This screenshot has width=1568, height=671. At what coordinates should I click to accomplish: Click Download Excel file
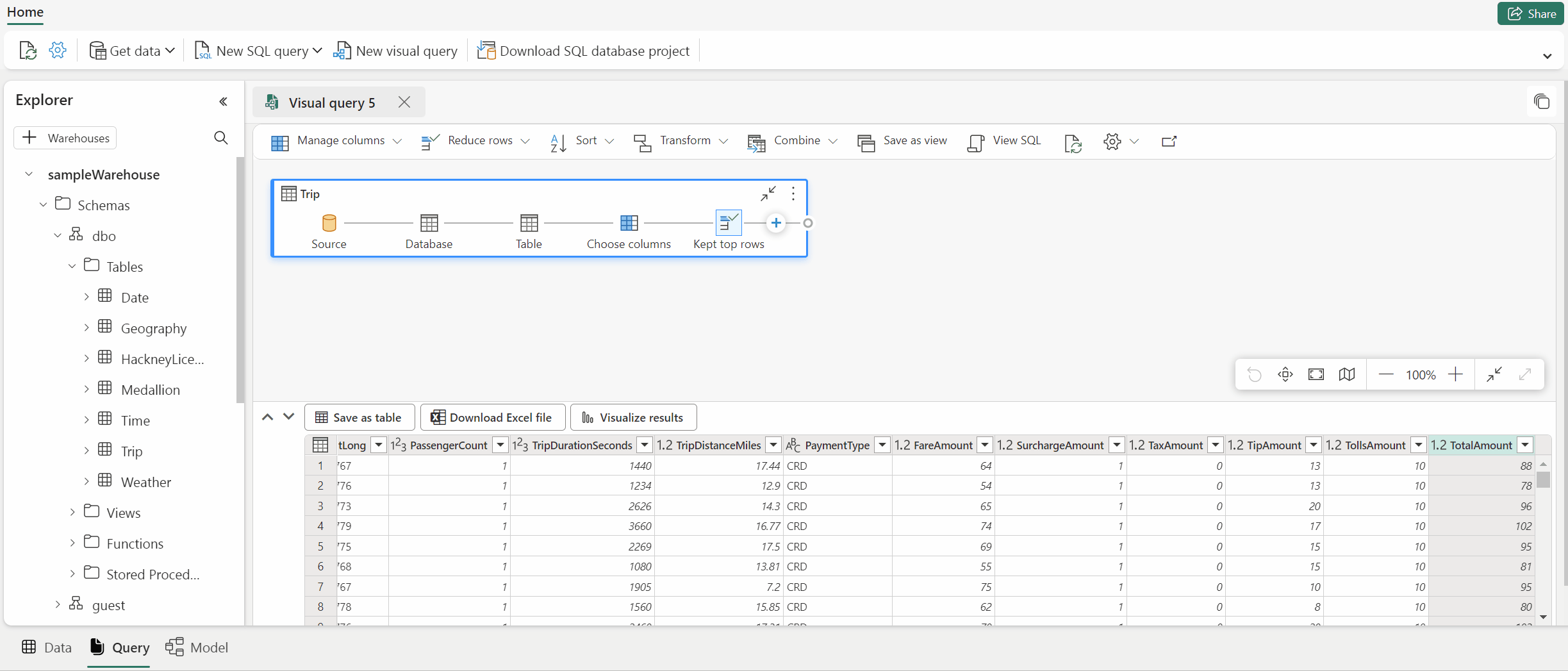click(491, 417)
